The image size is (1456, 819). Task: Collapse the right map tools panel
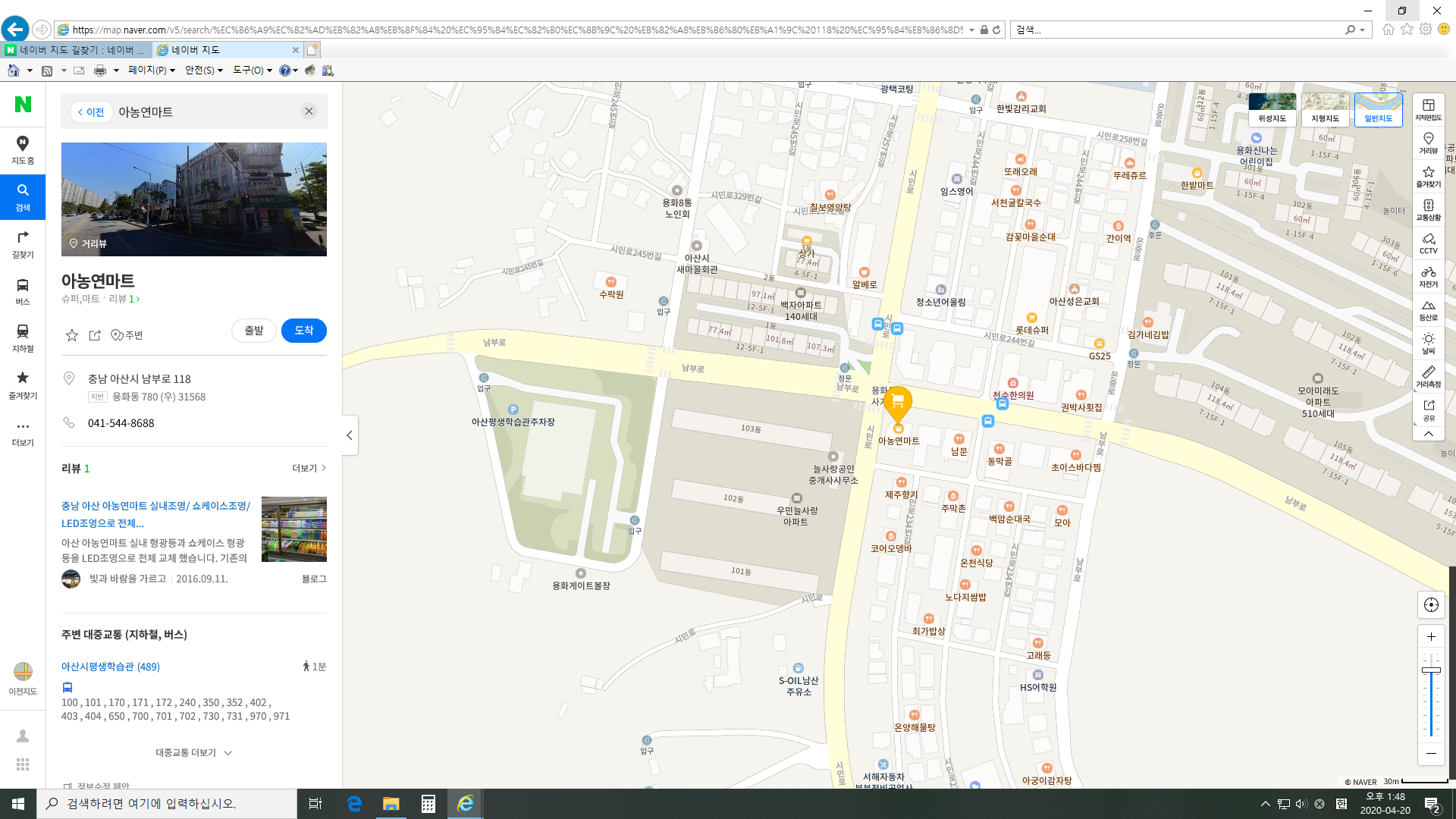(x=1428, y=434)
